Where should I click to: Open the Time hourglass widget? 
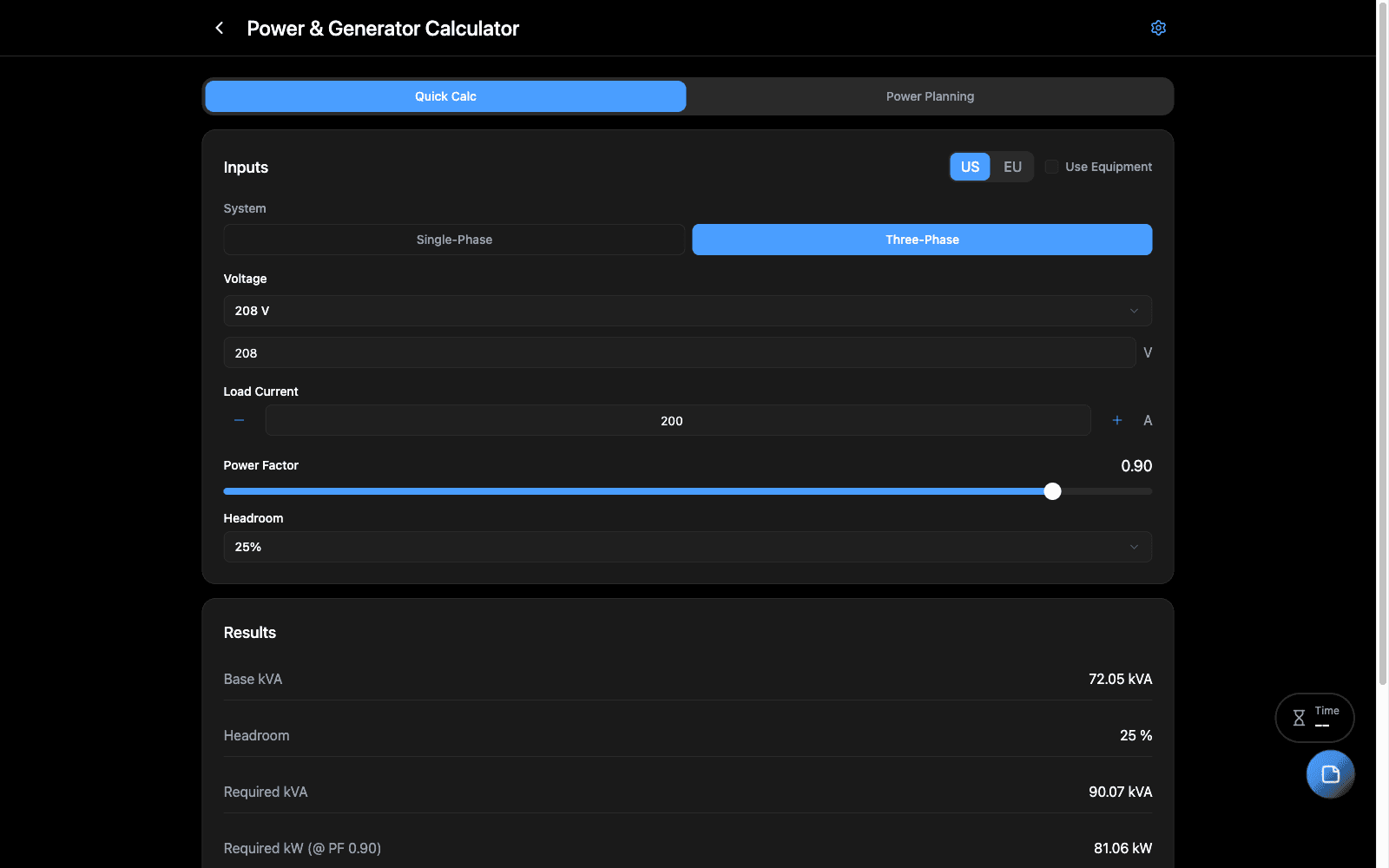click(1314, 718)
